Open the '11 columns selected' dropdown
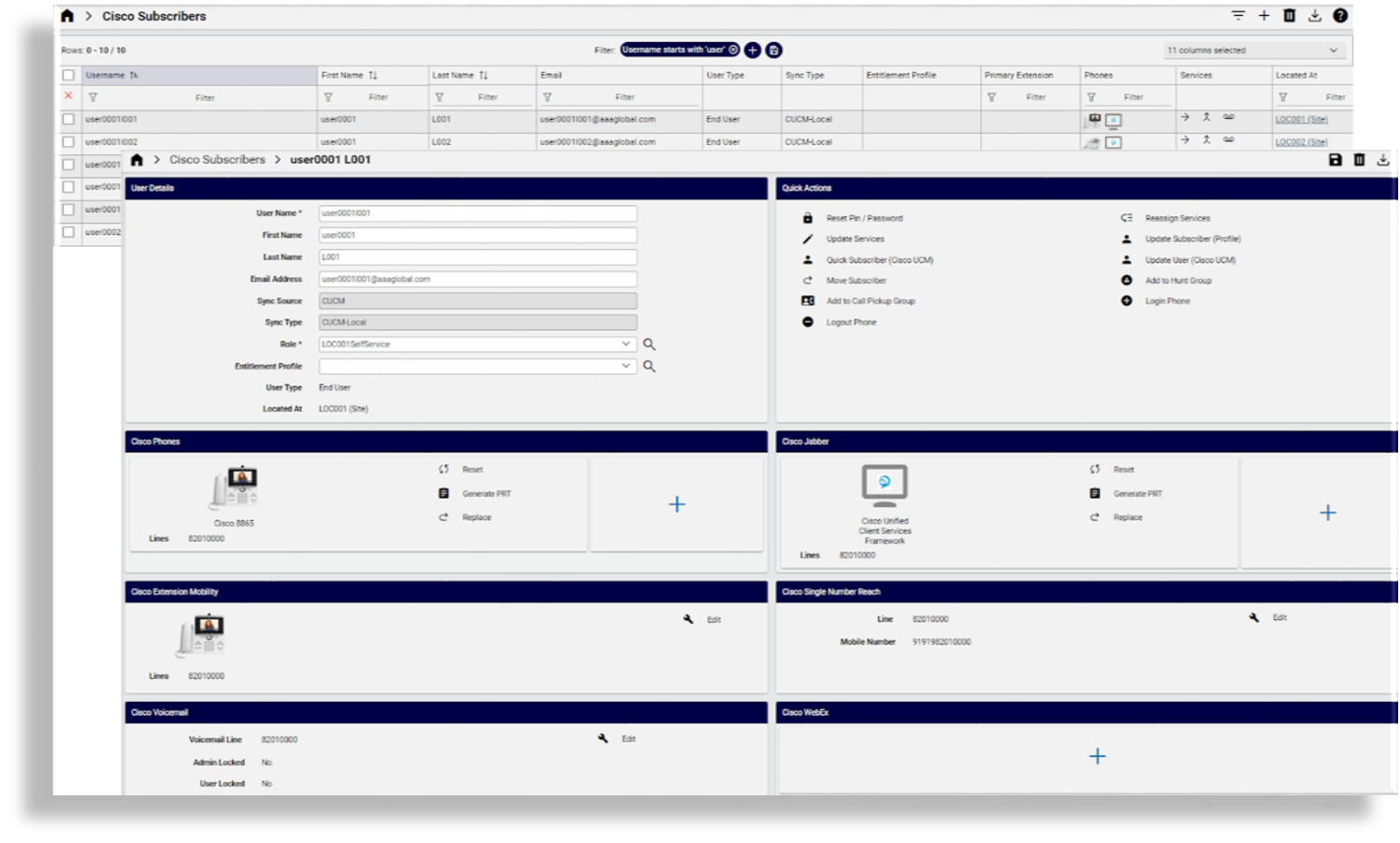The image size is (1400, 843). (x=1252, y=51)
